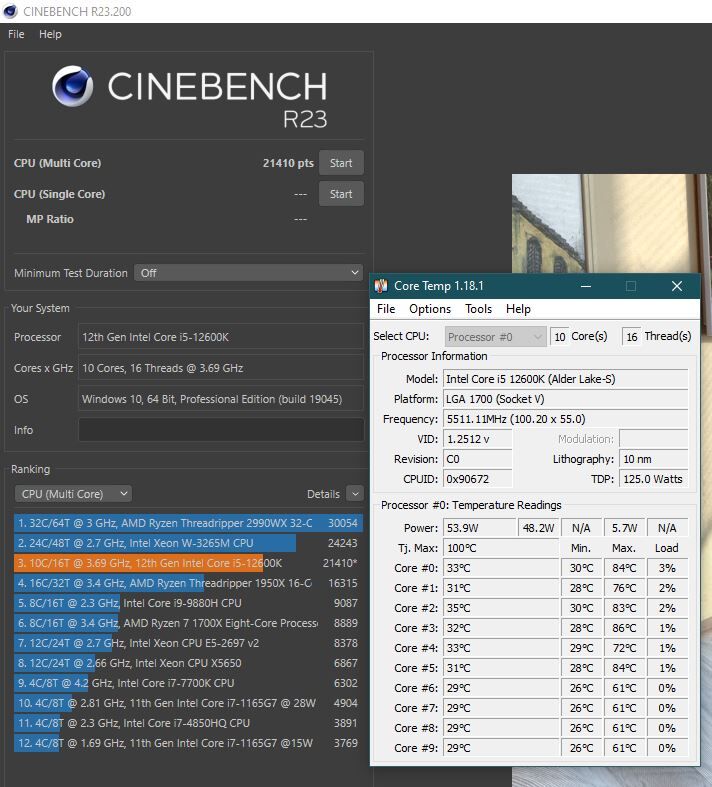Click the Cinebench R23 sphere logo
This screenshot has width=712, height=787.
click(x=72, y=86)
